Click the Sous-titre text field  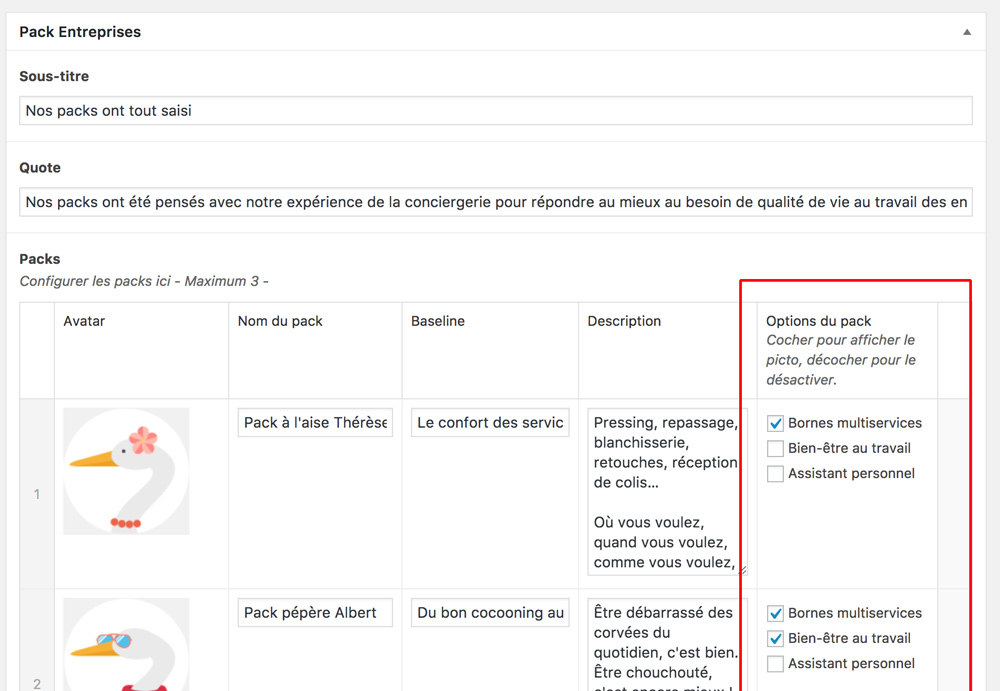click(x=495, y=111)
